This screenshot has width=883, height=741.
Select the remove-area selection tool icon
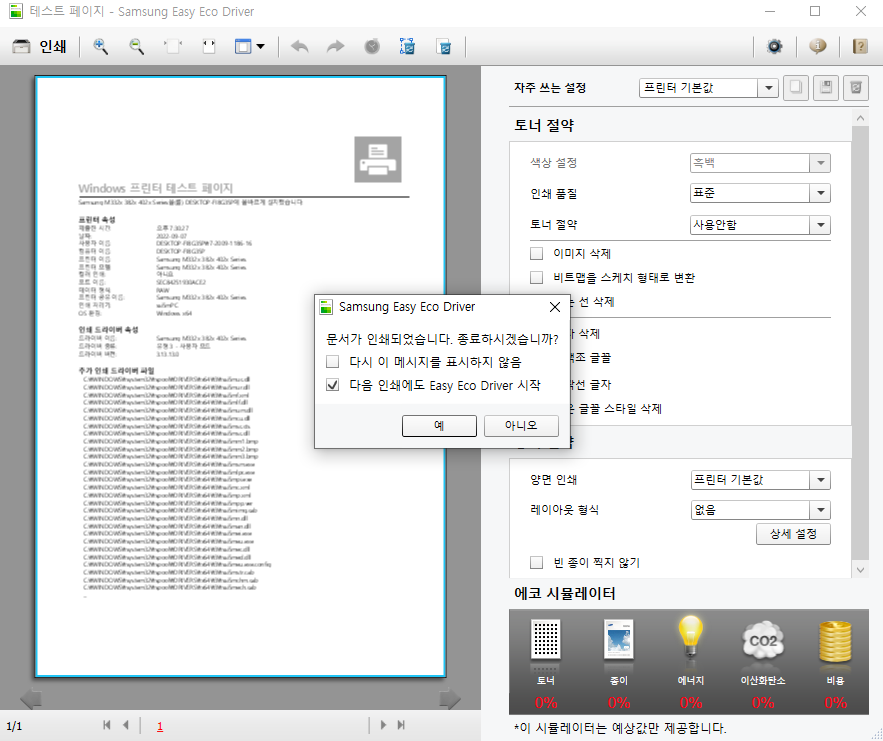[x=407, y=47]
